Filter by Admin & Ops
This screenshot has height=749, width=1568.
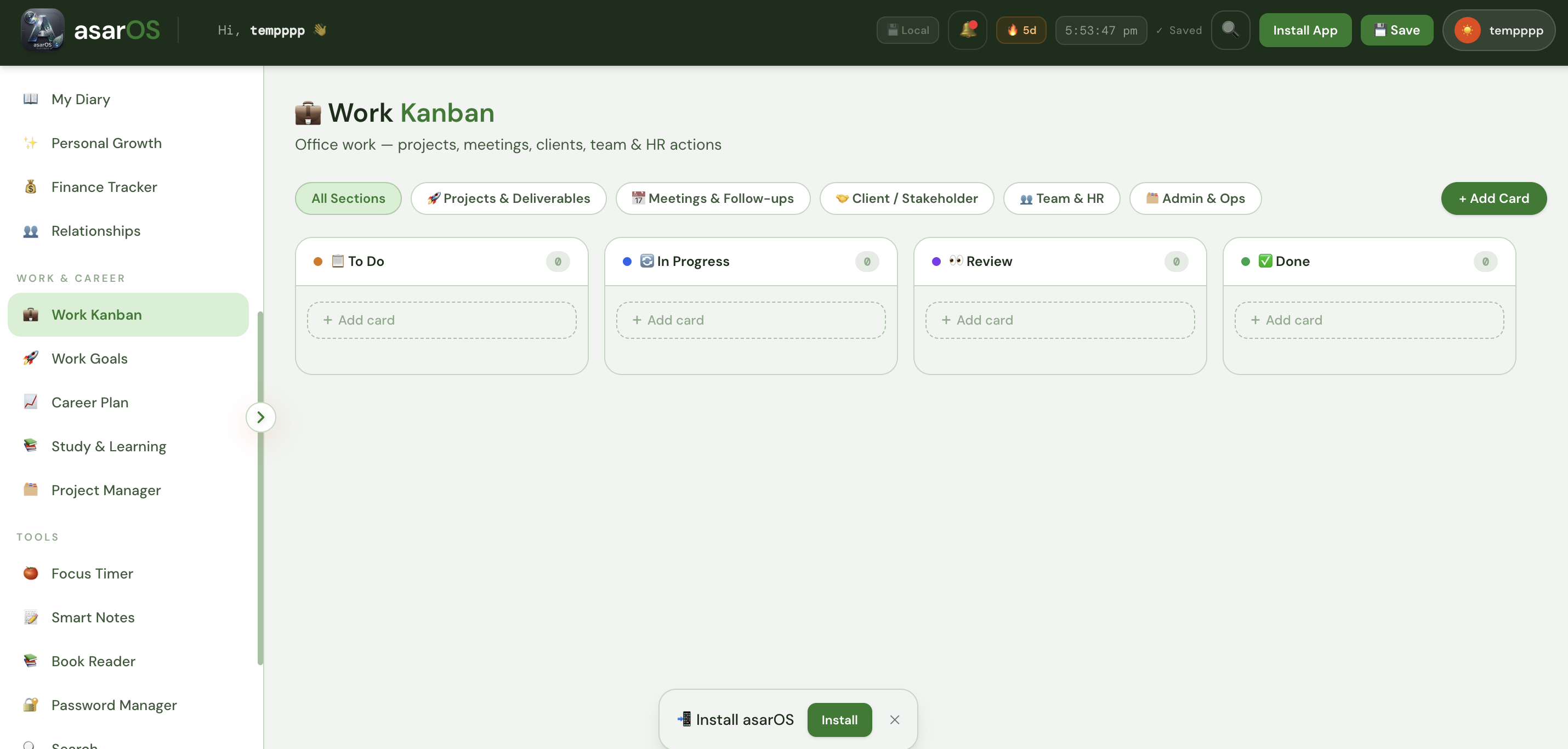click(x=1196, y=198)
